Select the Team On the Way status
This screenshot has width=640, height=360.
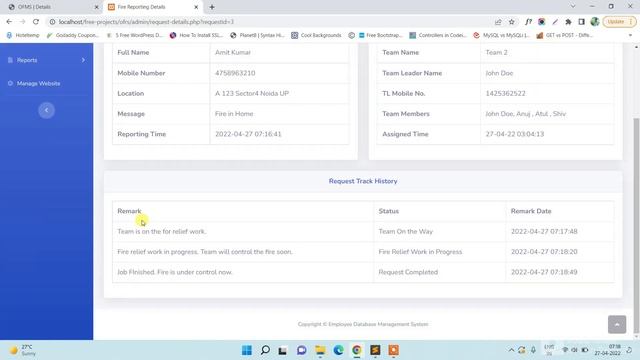[406, 231]
